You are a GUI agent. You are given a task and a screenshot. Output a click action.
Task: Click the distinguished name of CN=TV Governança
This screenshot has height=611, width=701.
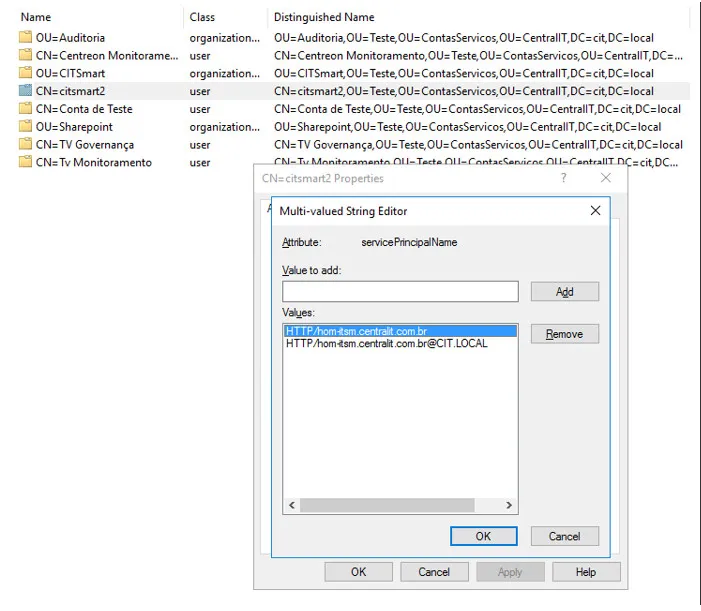(478, 145)
